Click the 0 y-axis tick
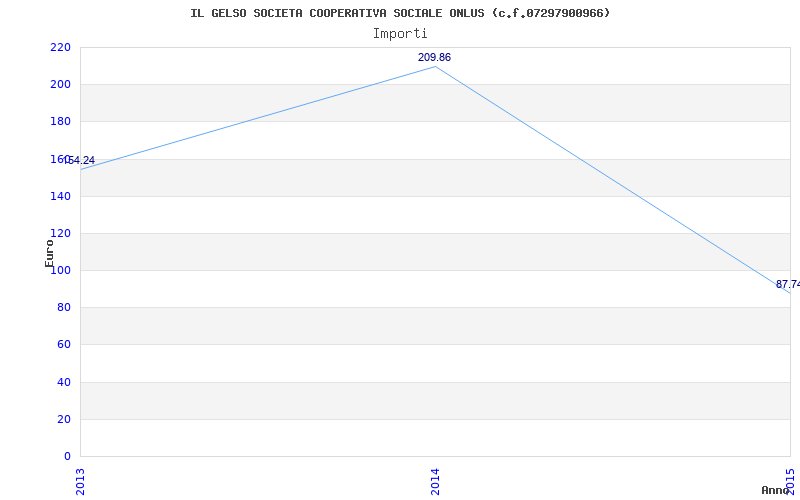Viewport: 800px width, 500px height. [x=67, y=456]
